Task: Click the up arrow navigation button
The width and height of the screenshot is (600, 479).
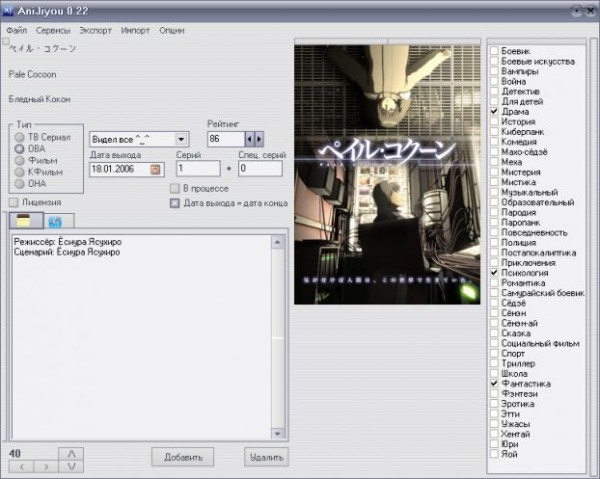Action: [71, 454]
